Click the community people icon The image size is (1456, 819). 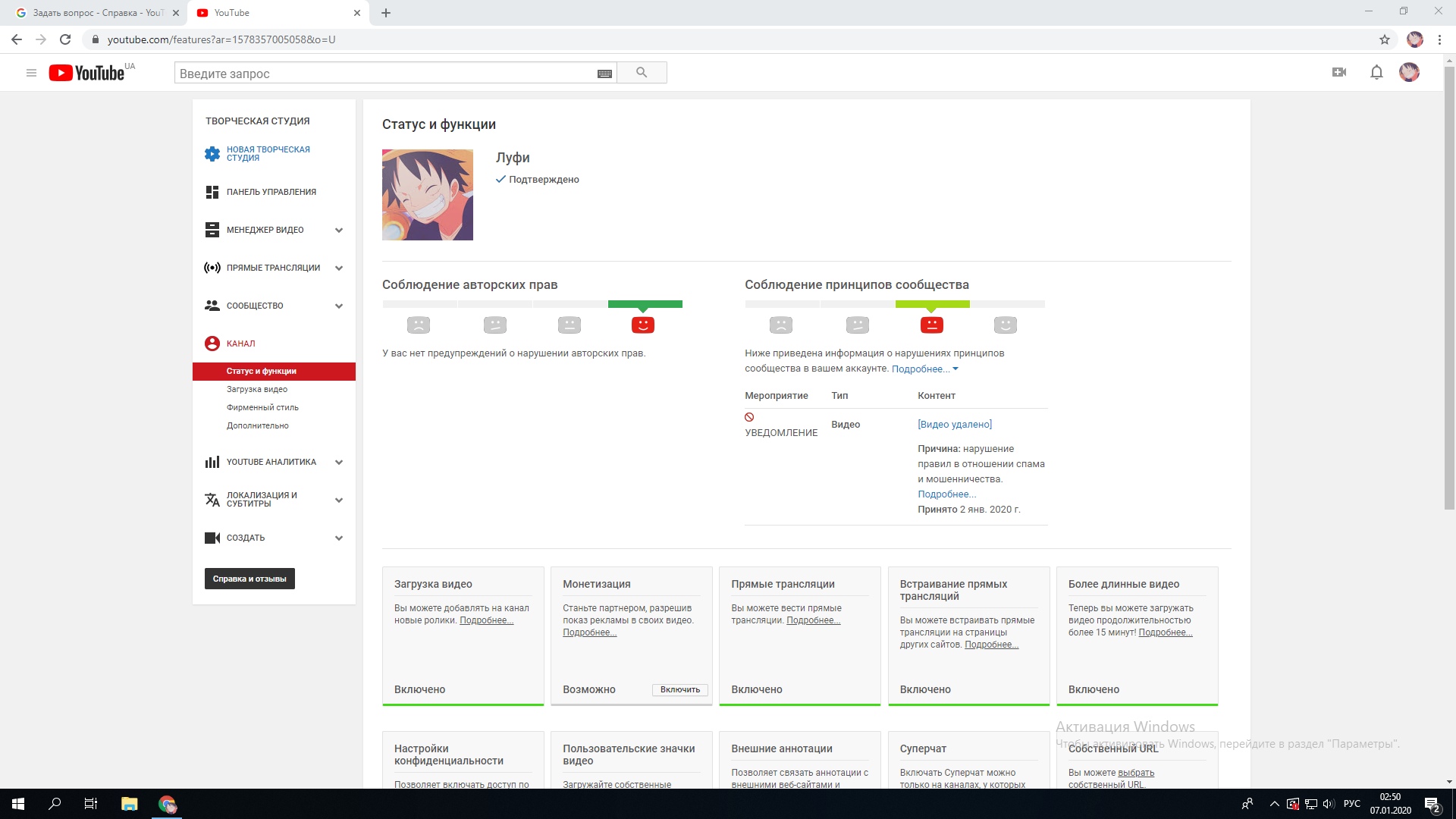pos(212,306)
